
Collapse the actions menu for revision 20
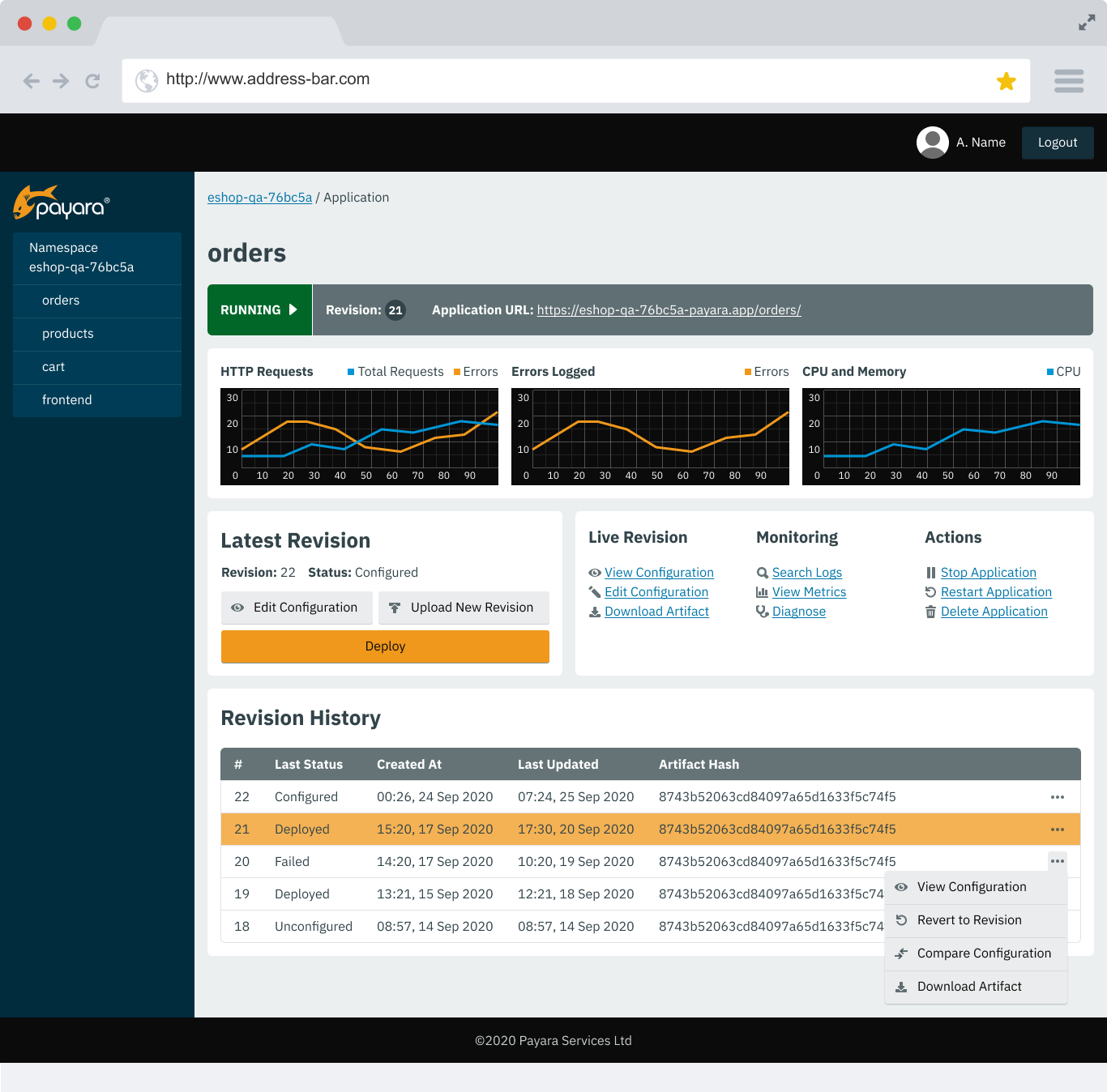pyautogui.click(x=1057, y=861)
